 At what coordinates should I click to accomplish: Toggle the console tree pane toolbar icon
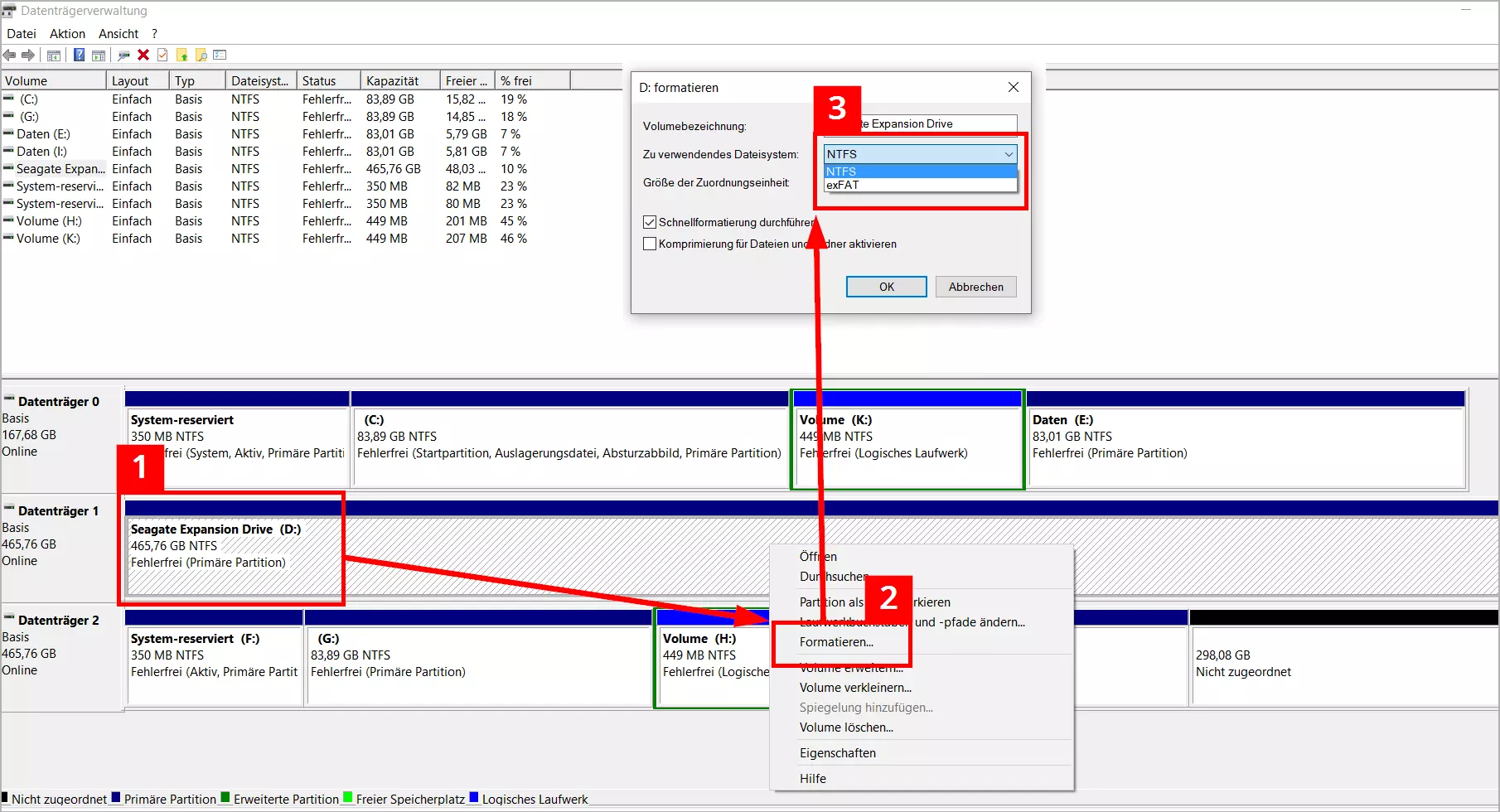pos(54,56)
